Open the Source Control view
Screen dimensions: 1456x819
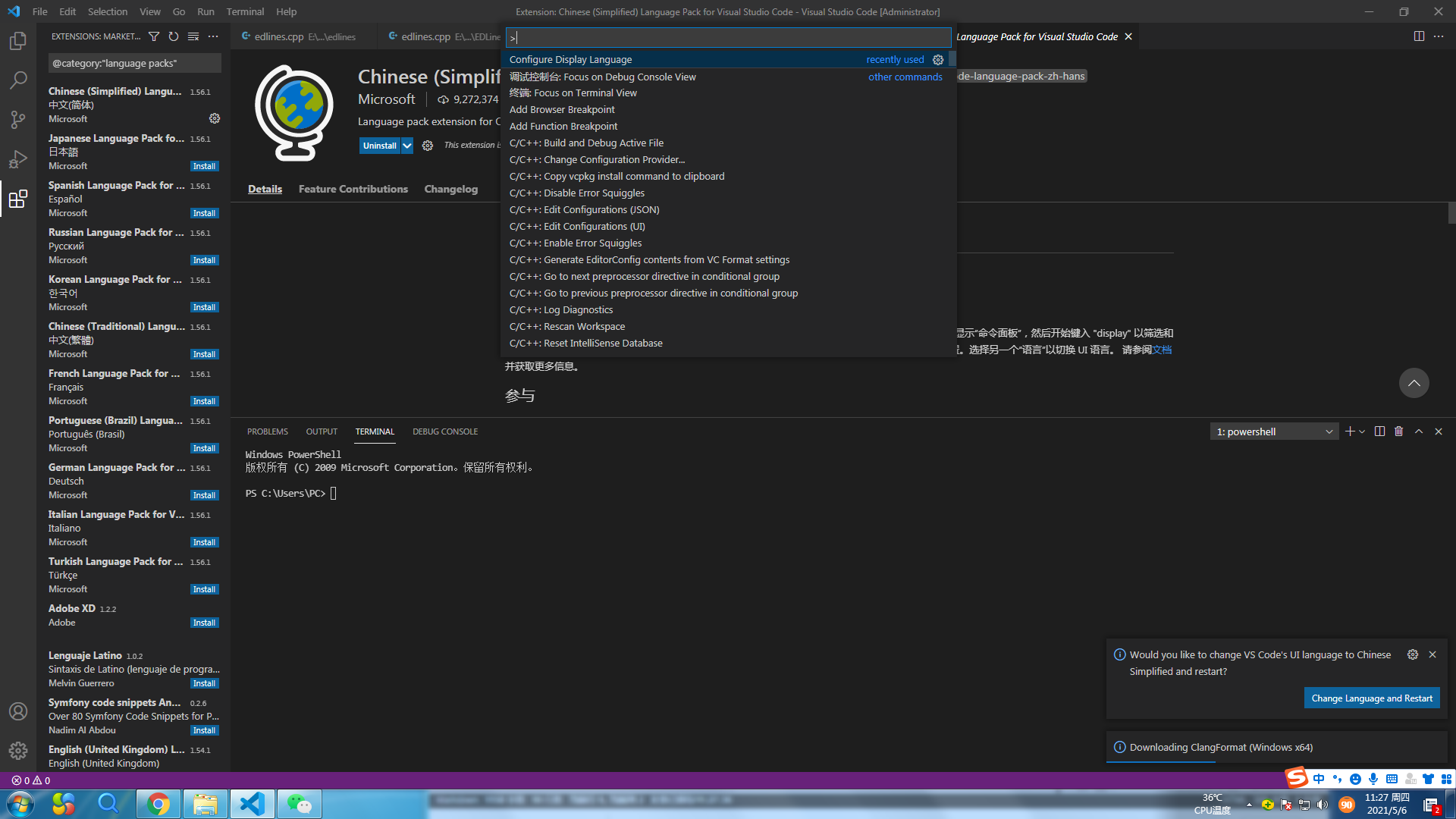point(18,120)
